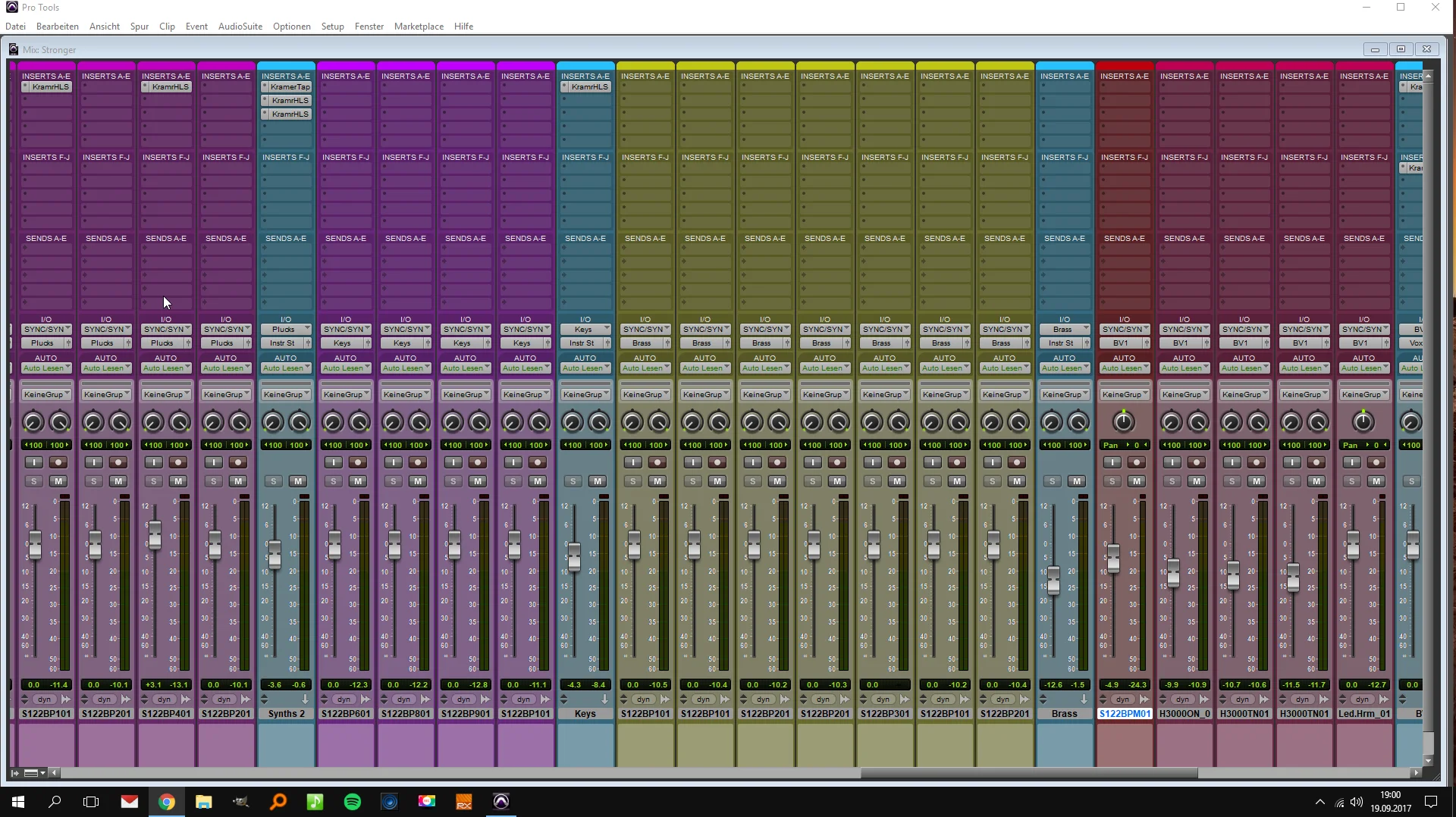Solo the S122BPM01 track
Viewport: 1456px width, 817px height.
pos(1112,481)
